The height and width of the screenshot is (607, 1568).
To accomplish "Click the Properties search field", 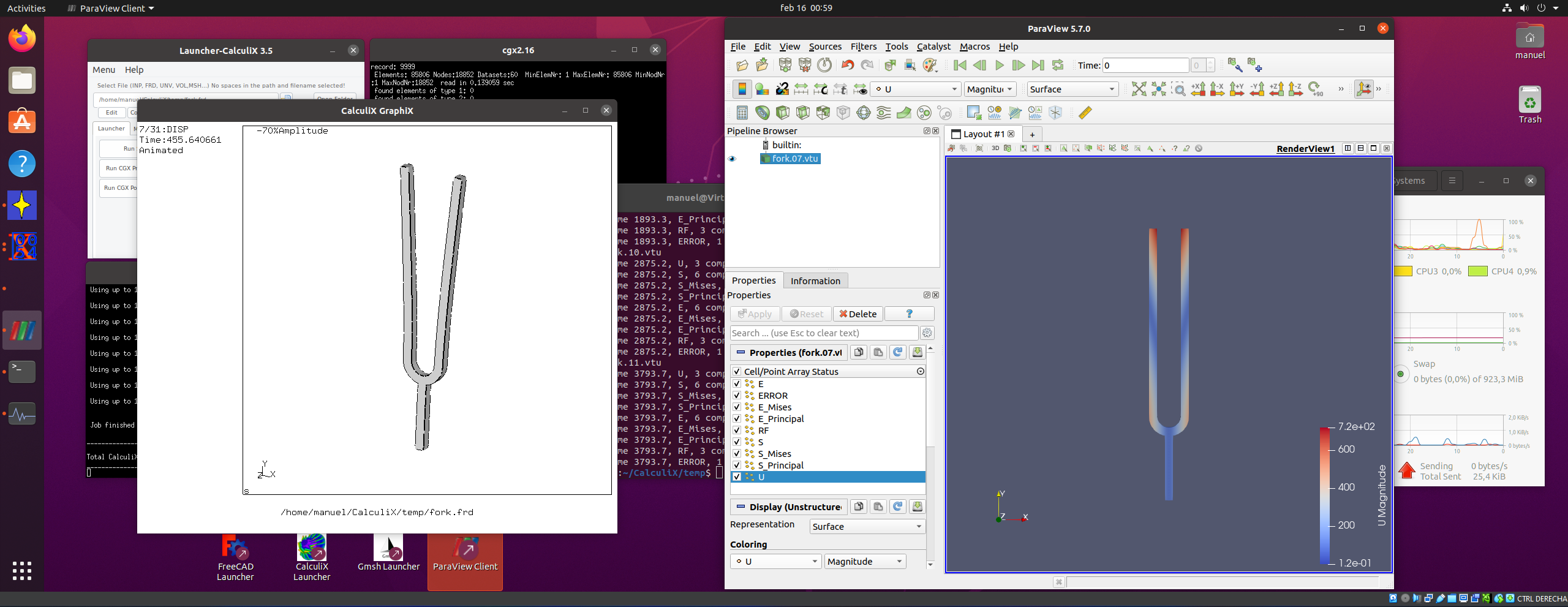I will (824, 333).
